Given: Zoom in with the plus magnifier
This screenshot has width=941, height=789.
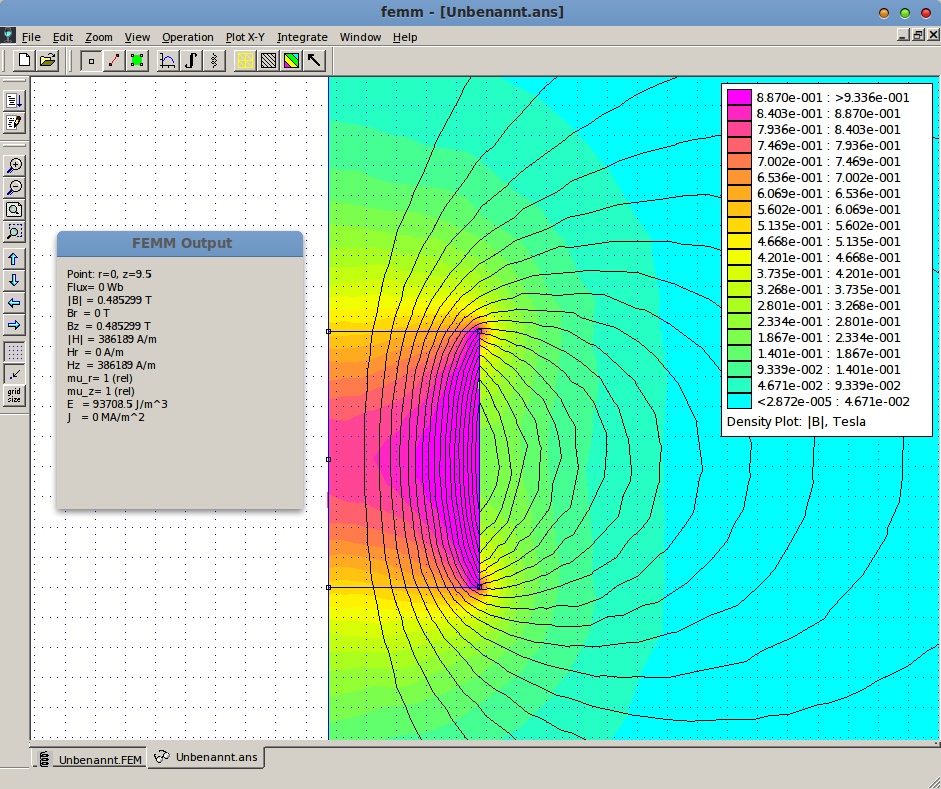Looking at the screenshot, I should coord(14,166).
